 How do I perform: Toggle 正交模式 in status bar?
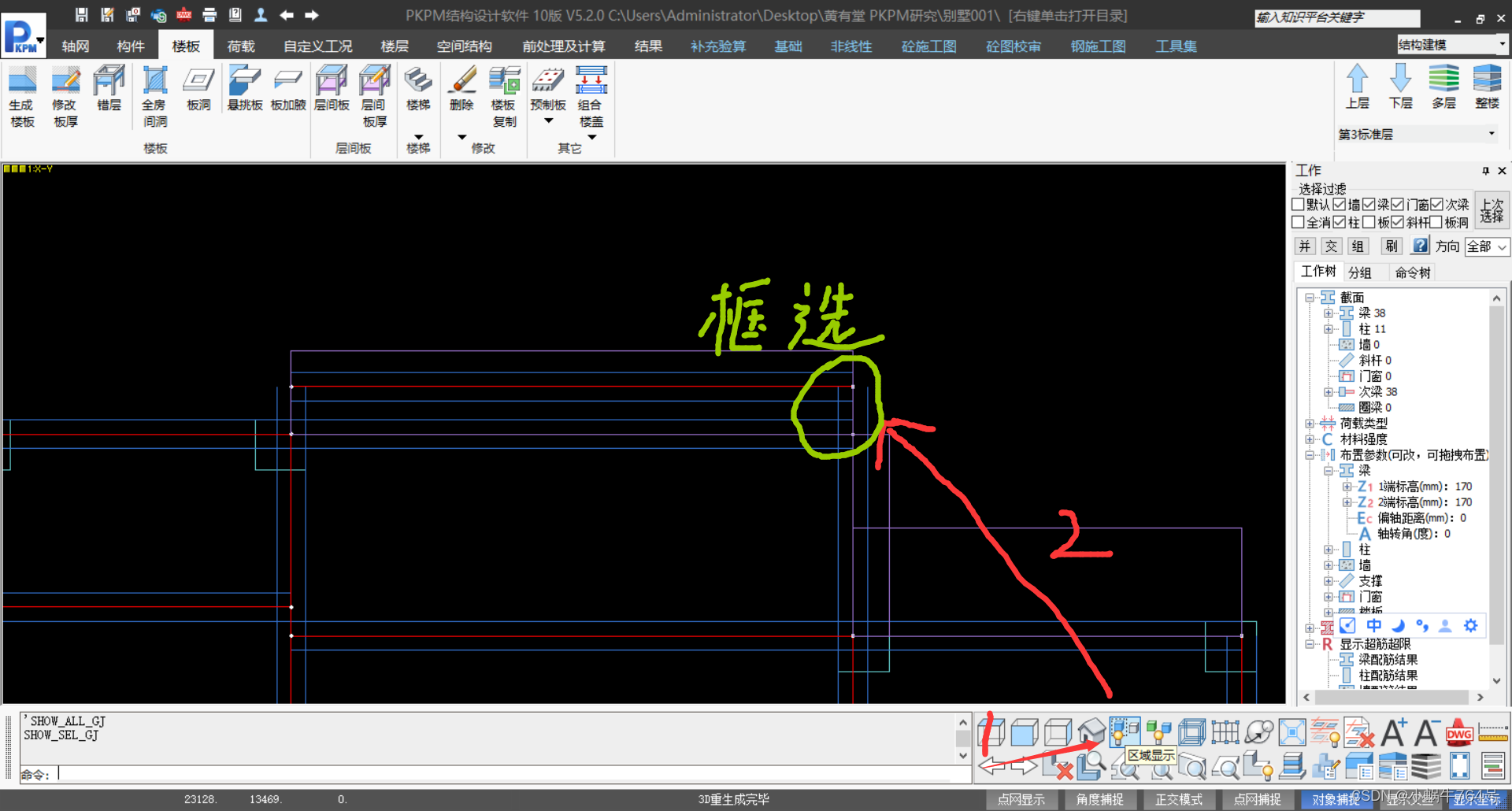(1179, 799)
